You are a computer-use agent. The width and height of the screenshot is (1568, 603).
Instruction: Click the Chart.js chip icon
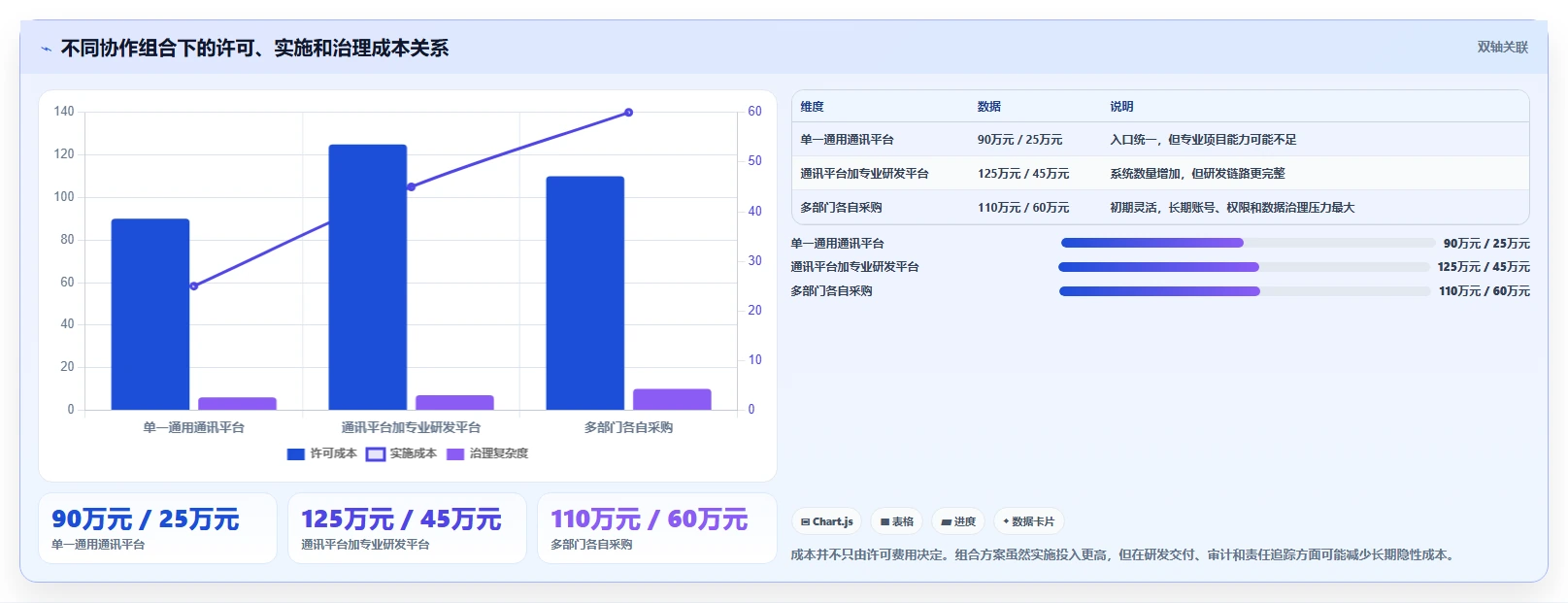click(x=805, y=521)
